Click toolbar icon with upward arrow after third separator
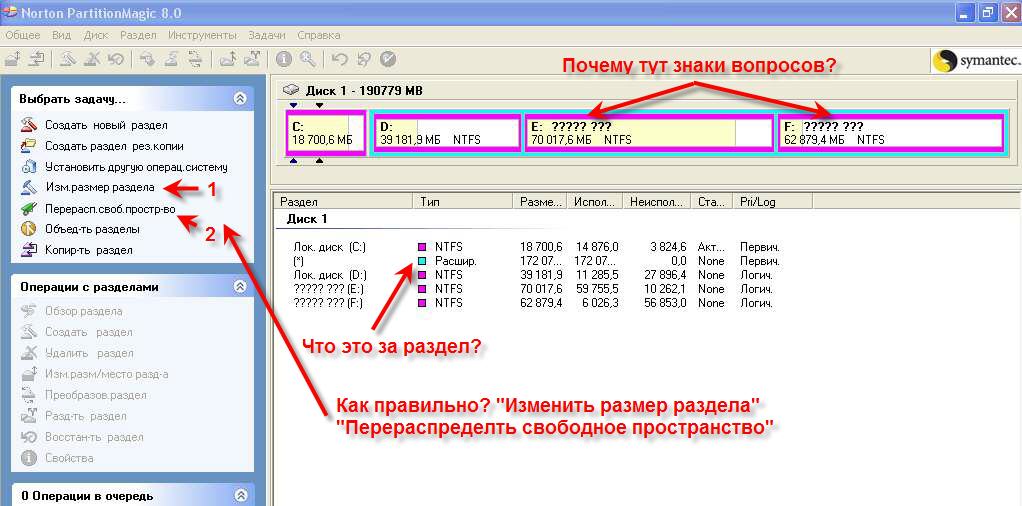Image resolution: width=1022 pixels, height=506 pixels. coord(226,59)
